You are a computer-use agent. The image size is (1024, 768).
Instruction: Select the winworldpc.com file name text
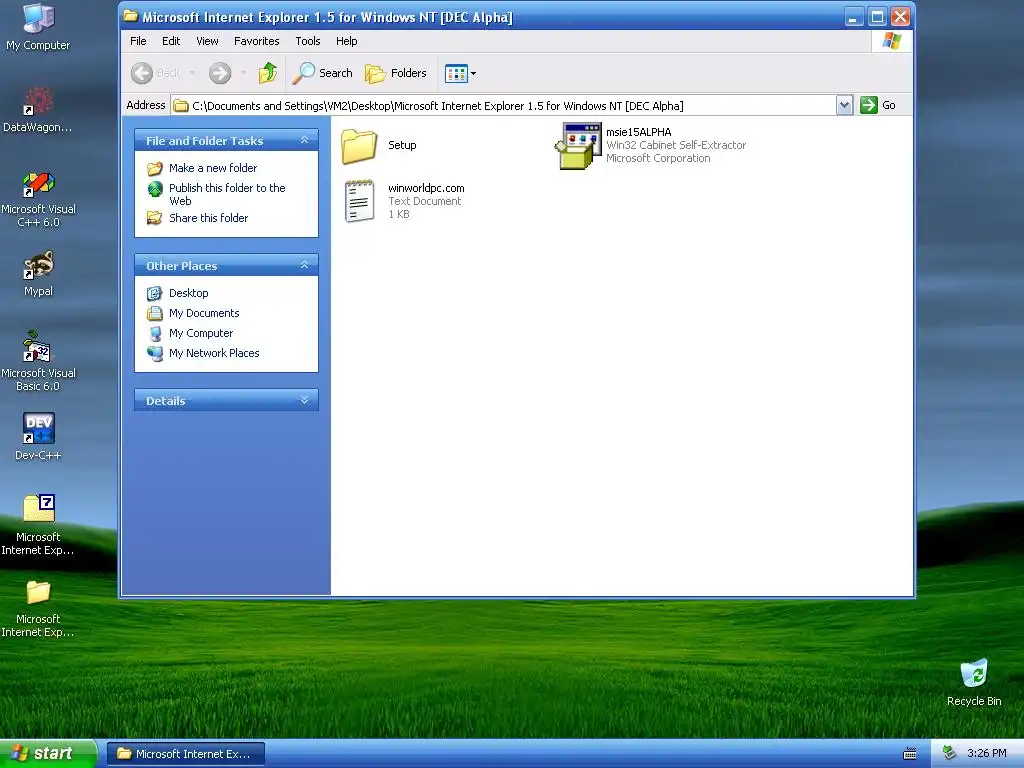tap(426, 188)
